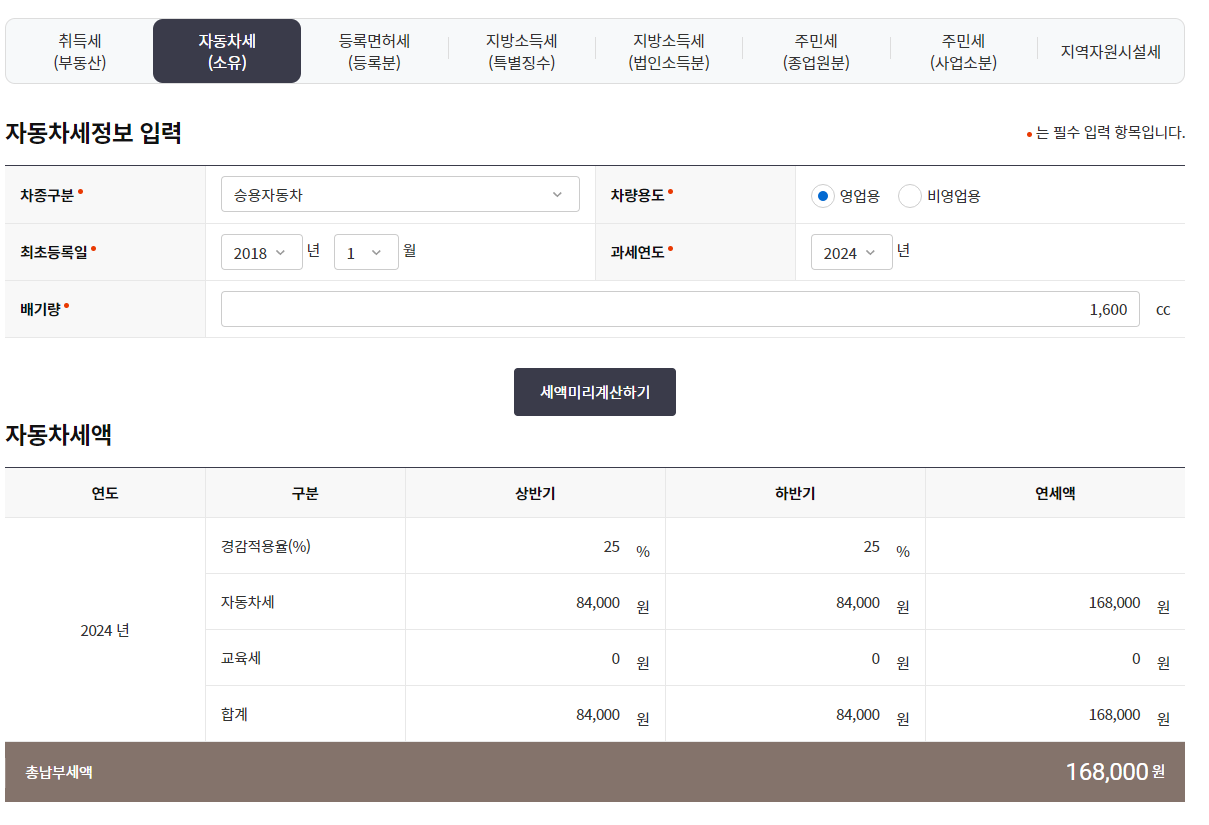Click inside the 배기량 cc input field
The image size is (1209, 825).
click(680, 309)
